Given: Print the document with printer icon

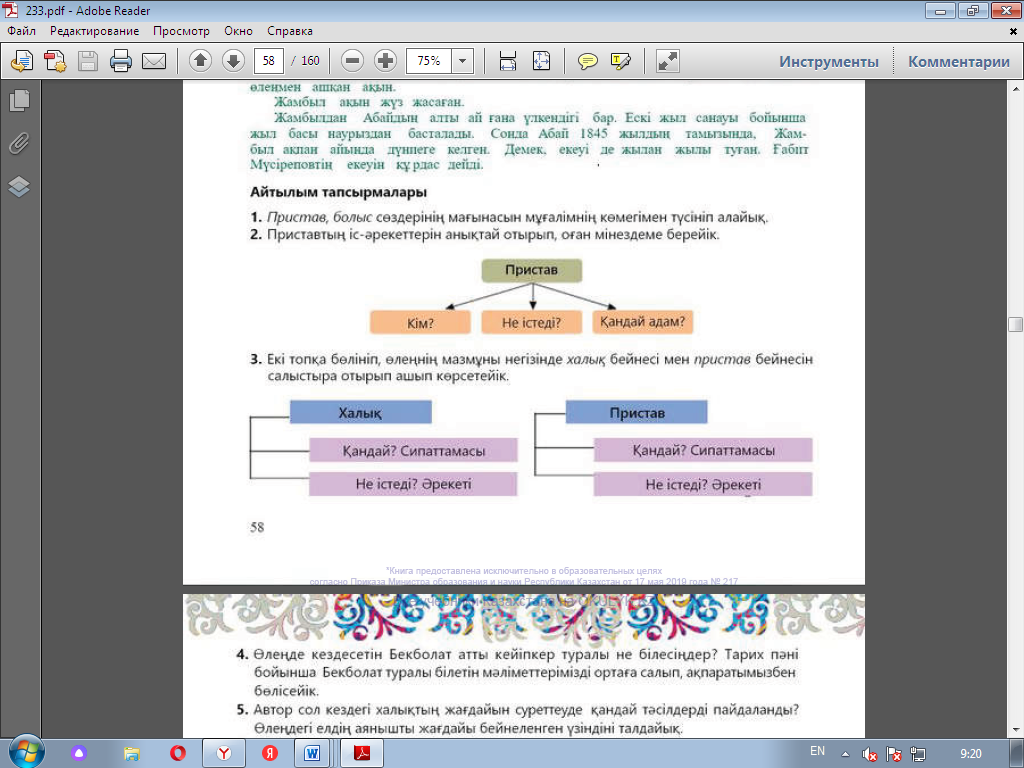Looking at the screenshot, I should click(121, 61).
